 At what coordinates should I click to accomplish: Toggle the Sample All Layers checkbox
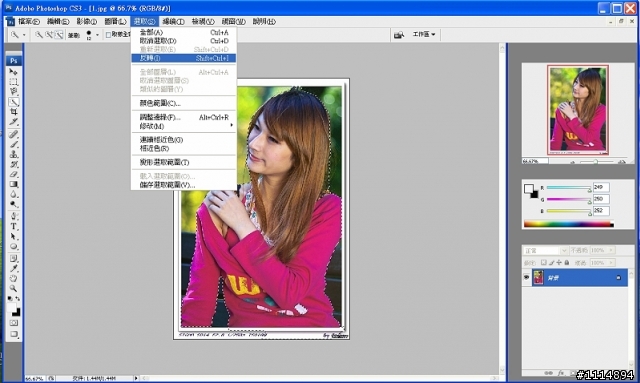pyautogui.click(x=109, y=35)
